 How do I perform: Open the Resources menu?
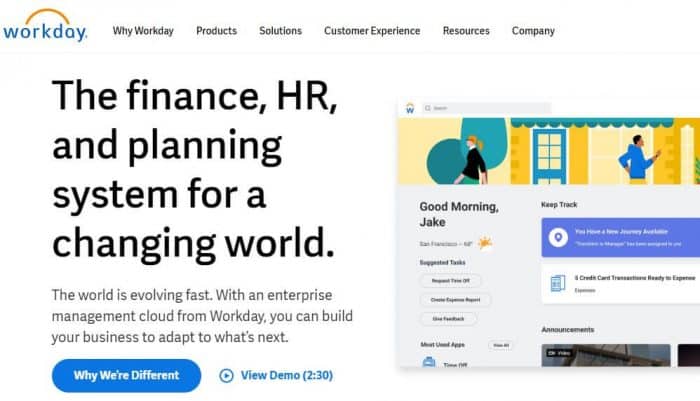(x=466, y=31)
